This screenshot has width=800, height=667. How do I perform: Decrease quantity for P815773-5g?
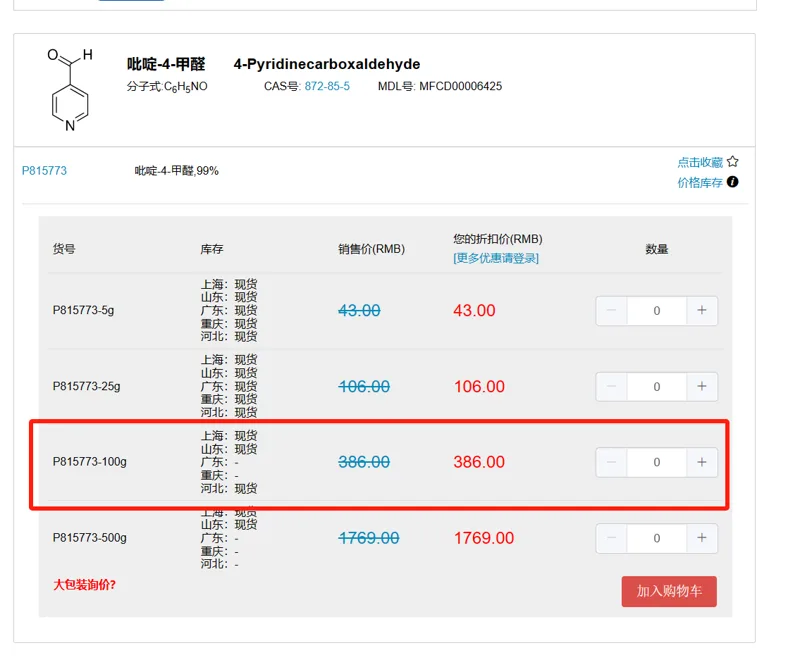[611, 310]
